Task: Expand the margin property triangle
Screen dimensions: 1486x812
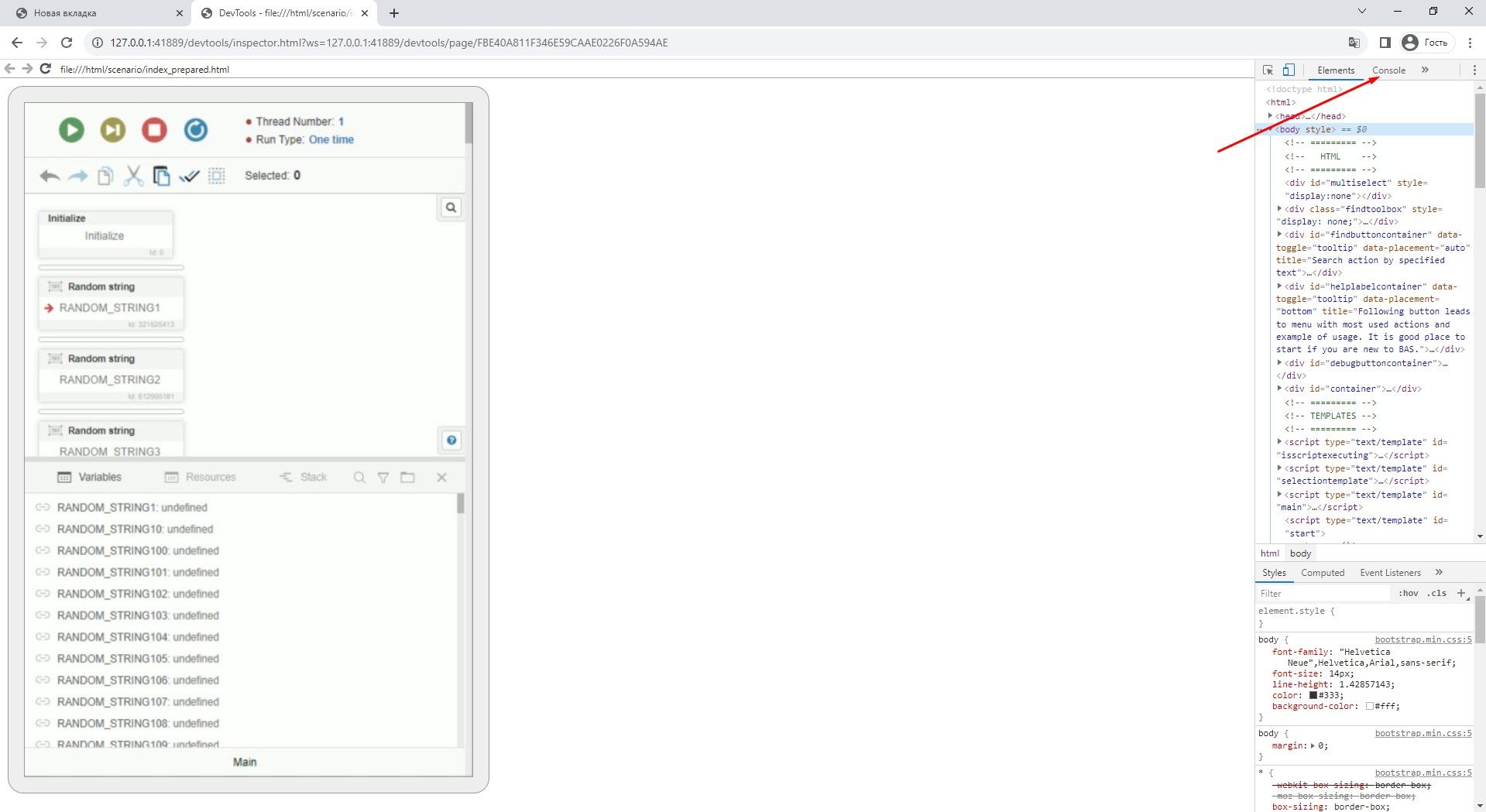Action: click(x=1313, y=746)
